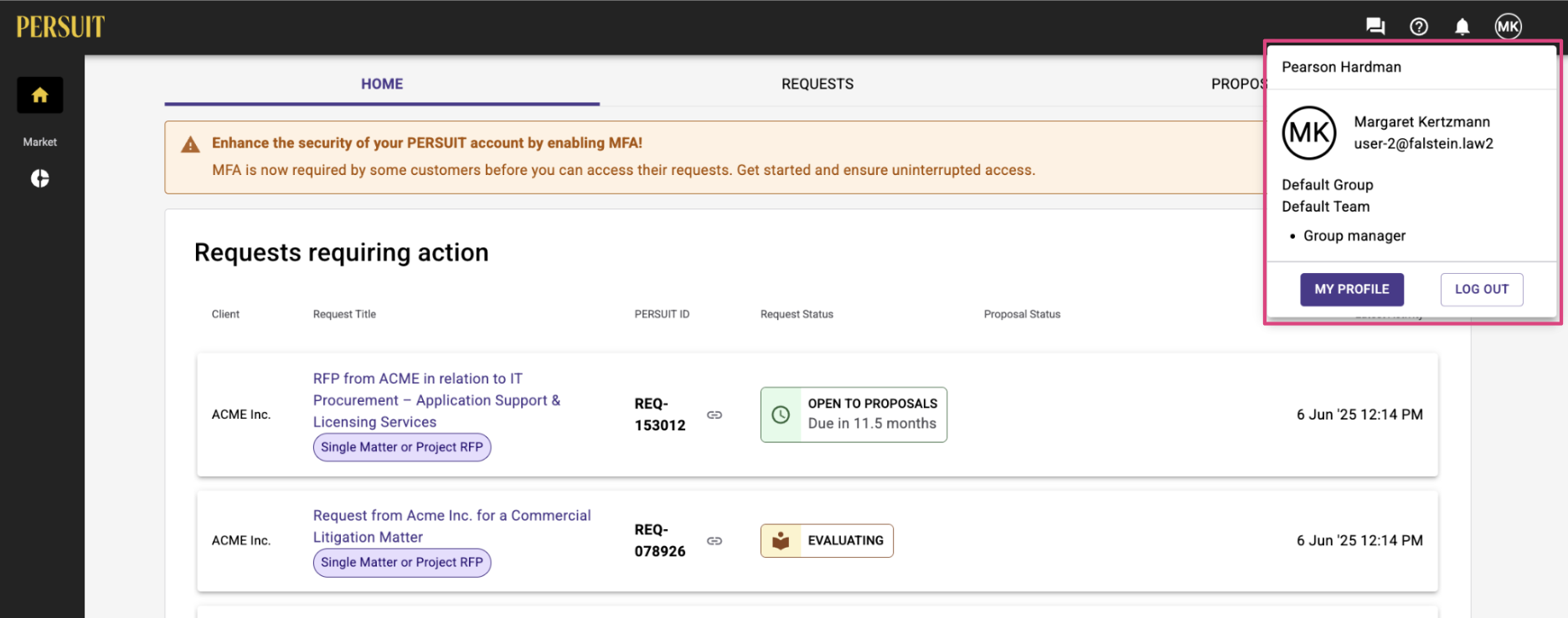Click ACME Inc. in the REQ-078926 row
1568x618 pixels.
tap(241, 541)
